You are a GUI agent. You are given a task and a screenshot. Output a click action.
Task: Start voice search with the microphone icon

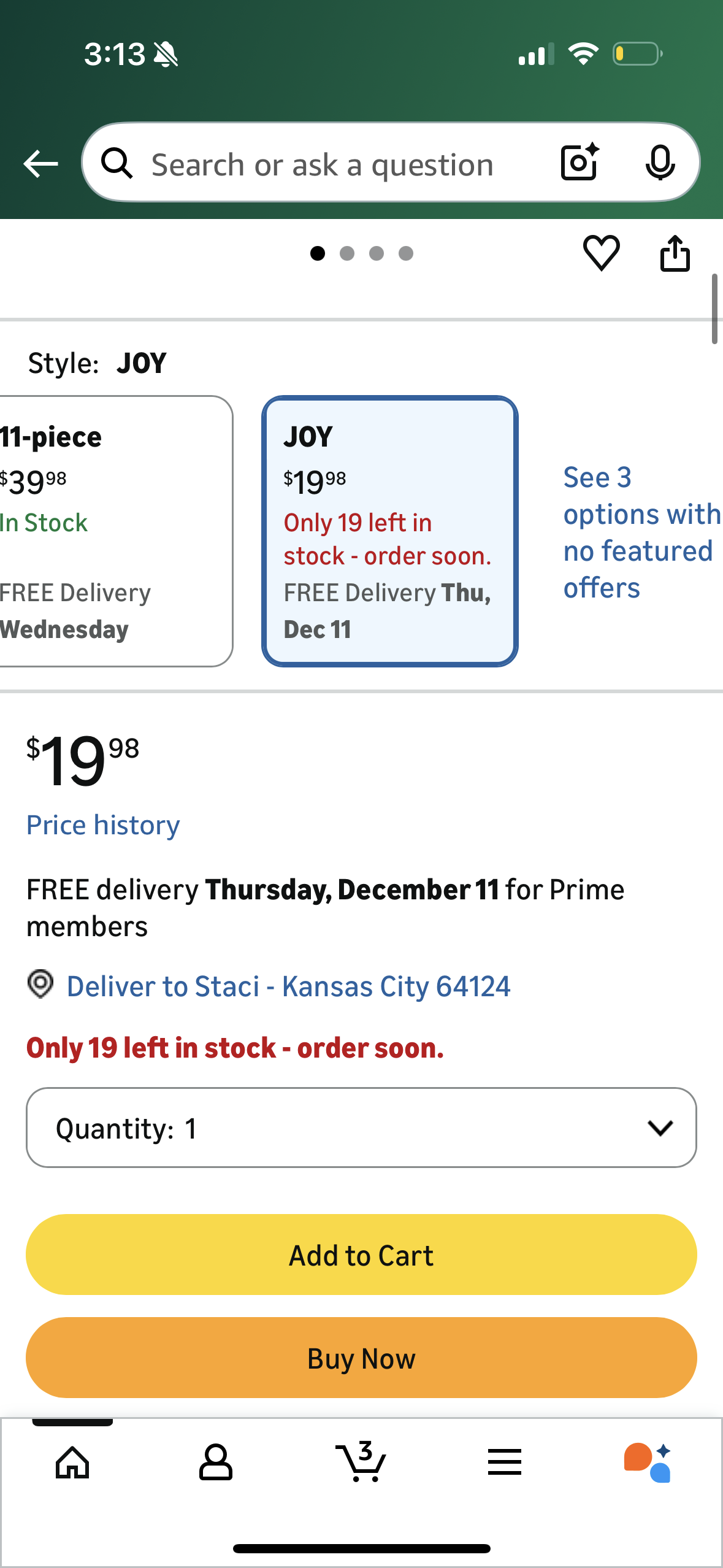pos(660,163)
